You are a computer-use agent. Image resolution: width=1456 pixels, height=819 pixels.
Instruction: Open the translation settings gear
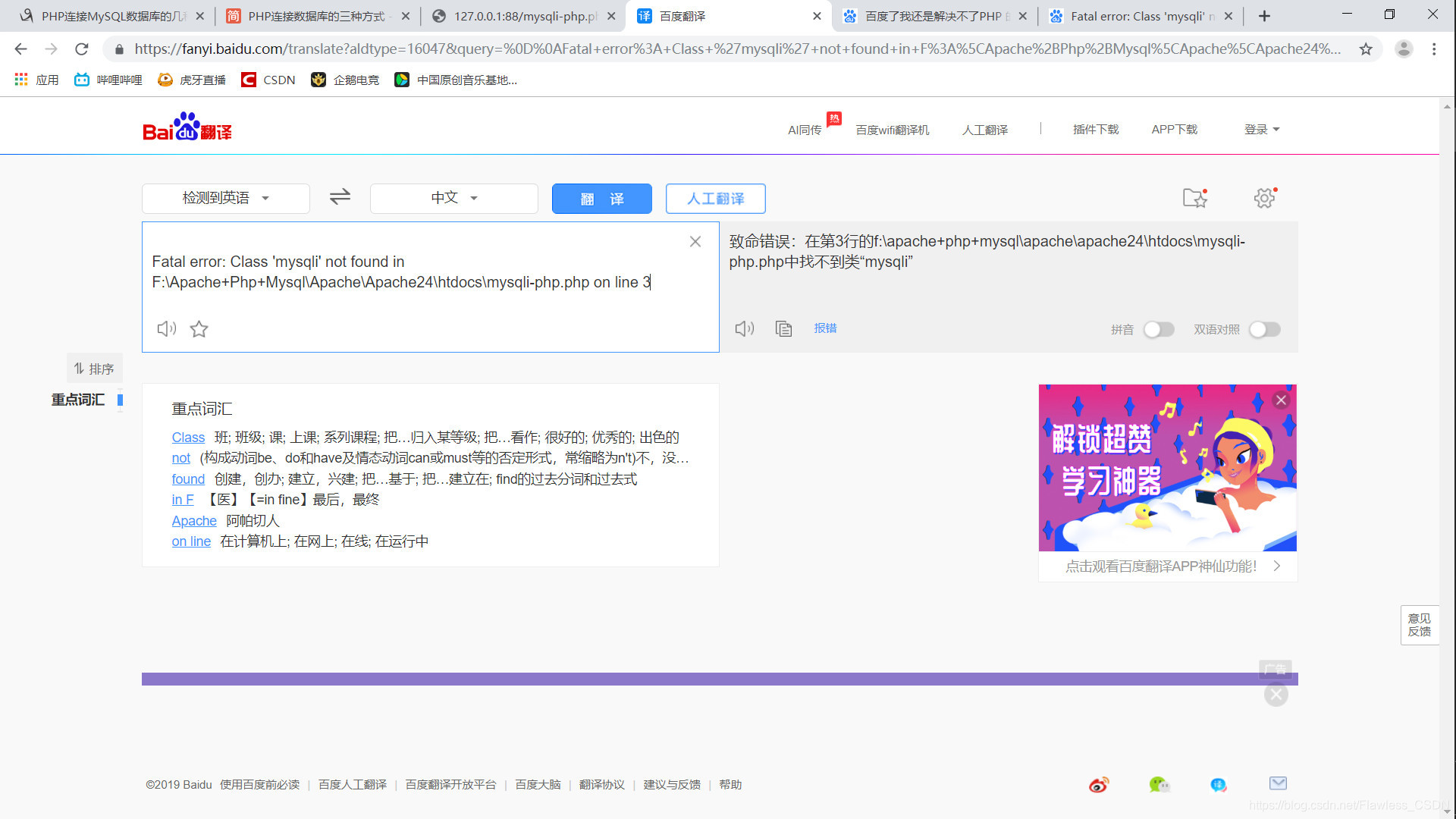pos(1263,198)
